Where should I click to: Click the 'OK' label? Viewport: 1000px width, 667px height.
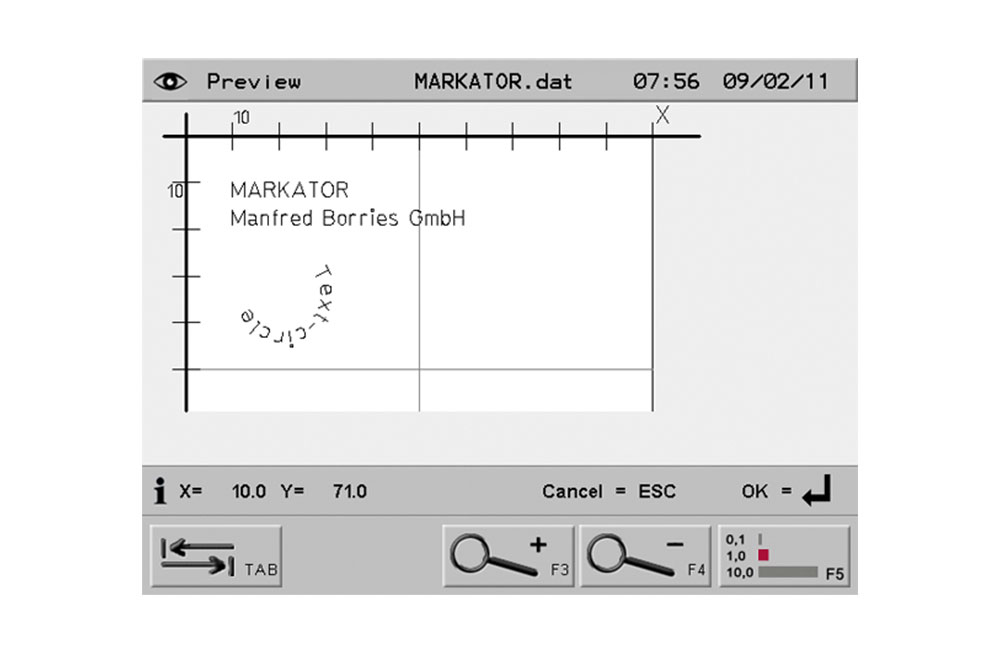(x=754, y=492)
